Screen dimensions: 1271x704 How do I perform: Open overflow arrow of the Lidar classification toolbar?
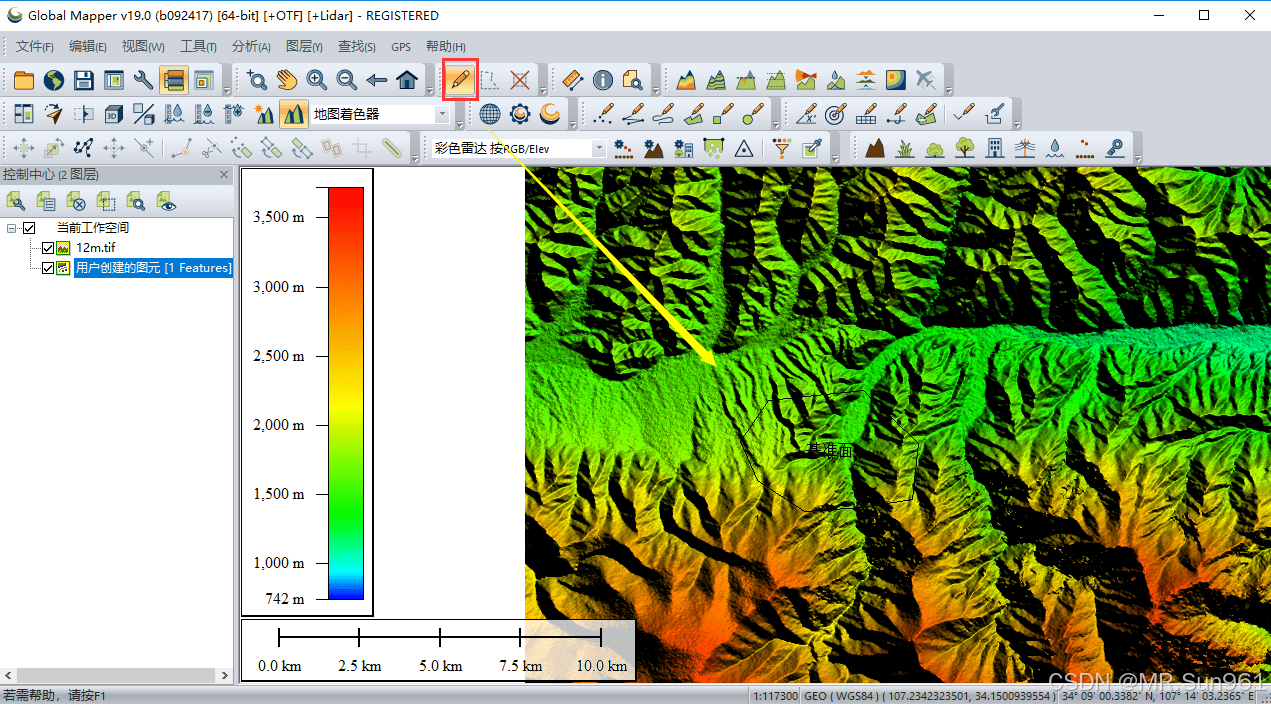coord(1137,157)
